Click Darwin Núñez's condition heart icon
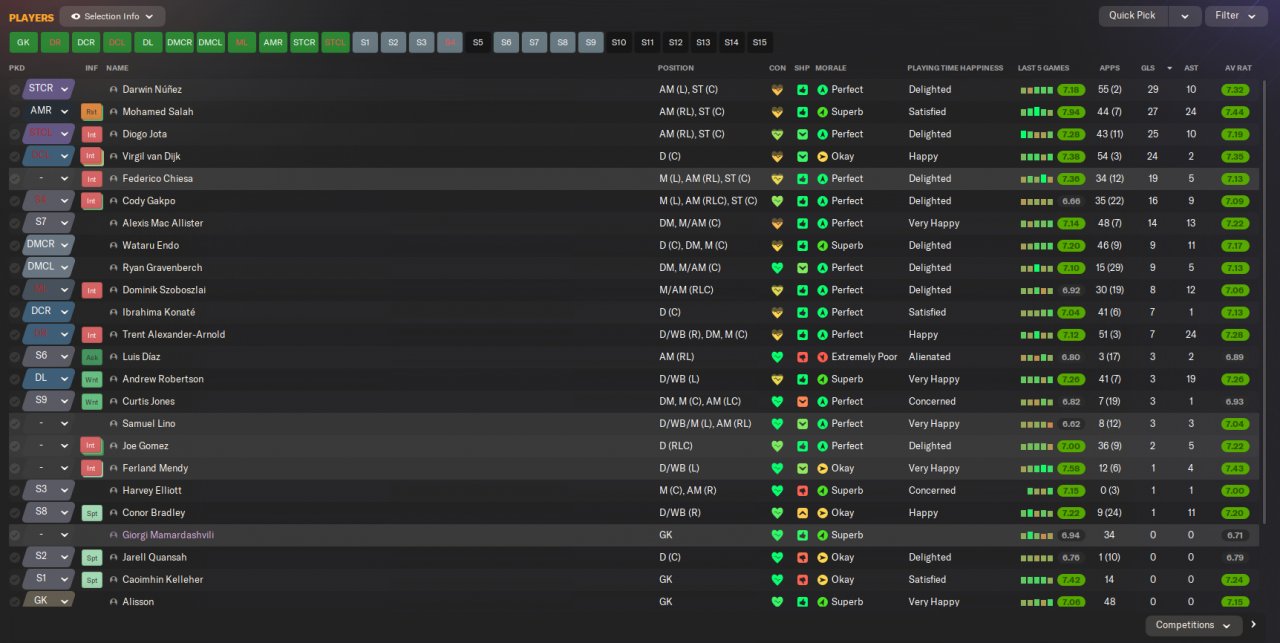 (777, 90)
